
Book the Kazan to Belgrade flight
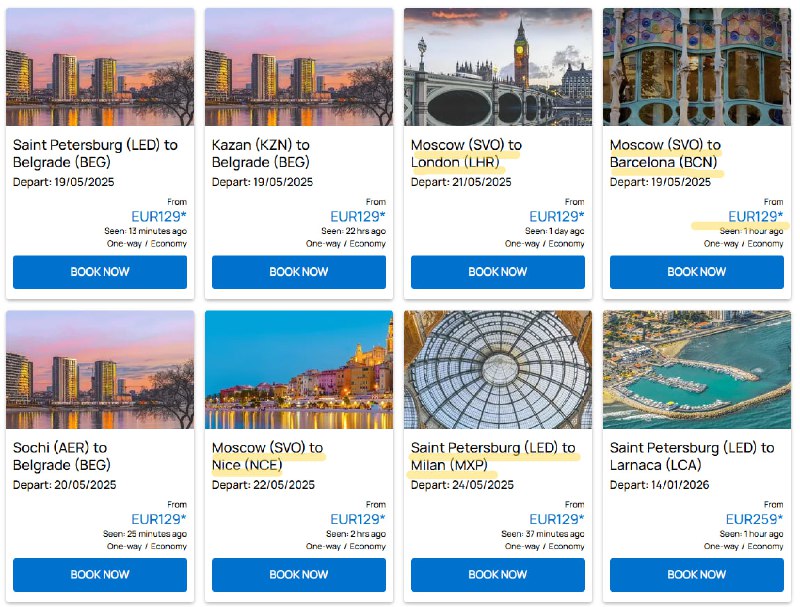(299, 272)
